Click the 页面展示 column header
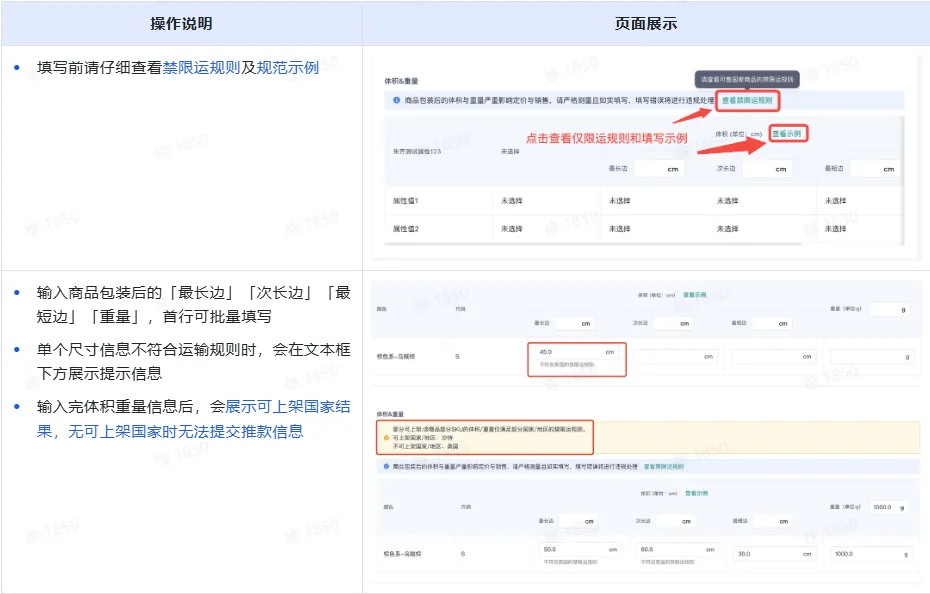 (646, 24)
